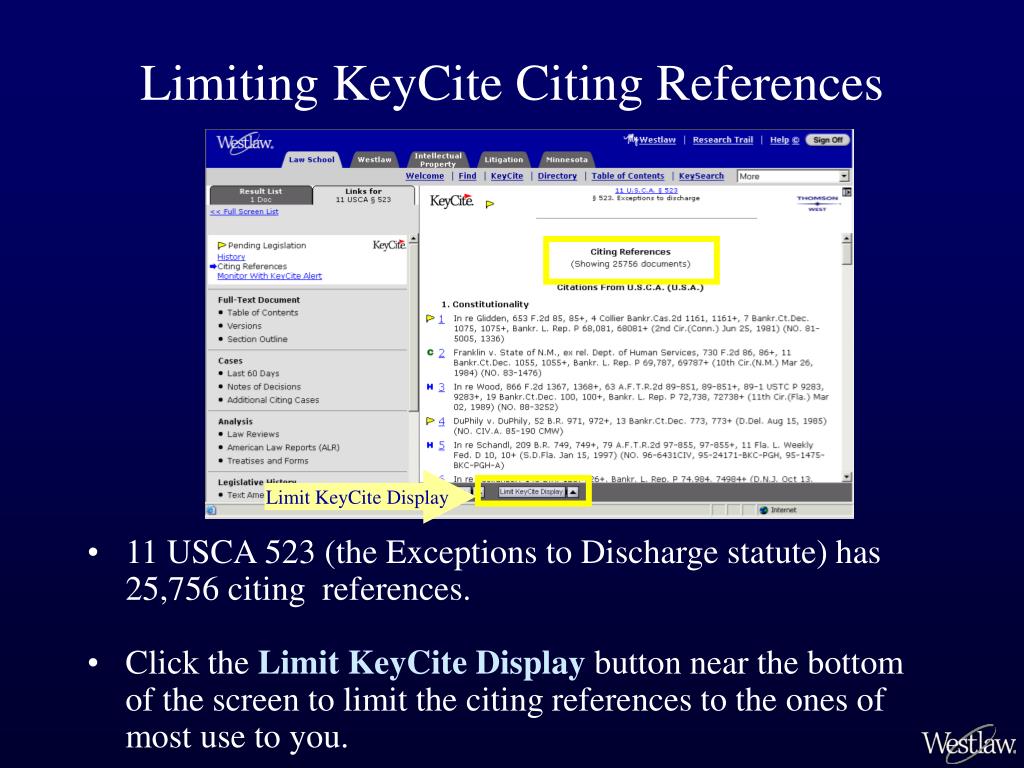Open citing reference number 3
The image size is (1024, 768).
[441, 387]
